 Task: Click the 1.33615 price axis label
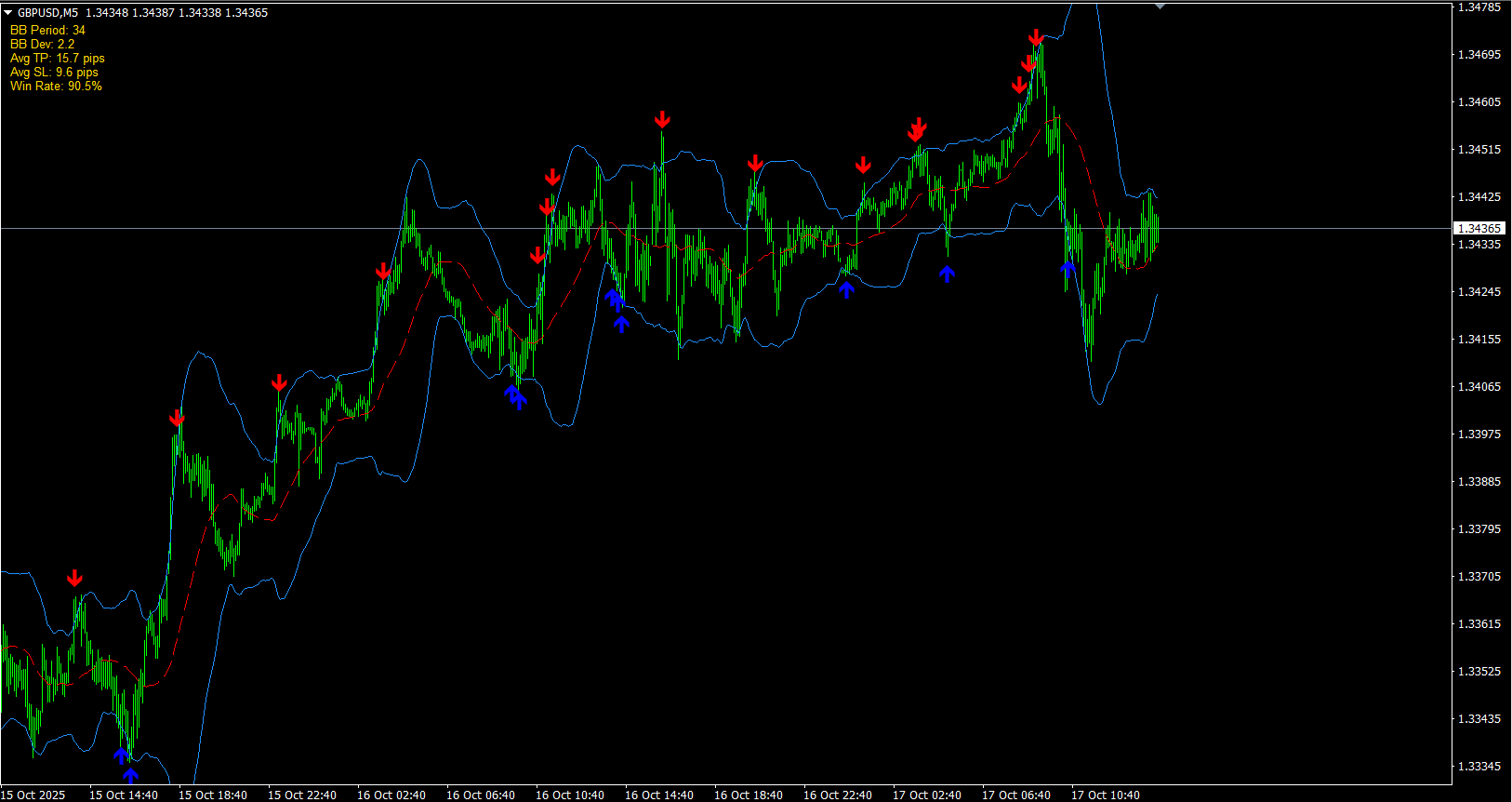point(1479,624)
